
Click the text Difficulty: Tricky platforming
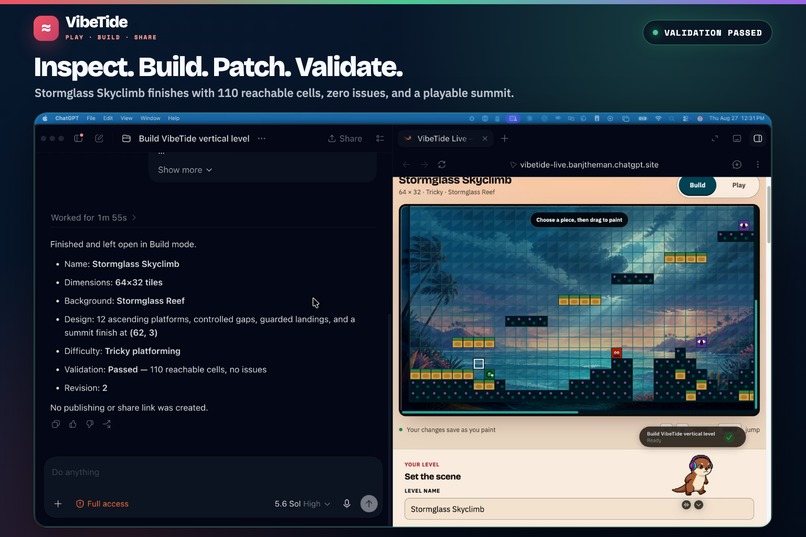pos(122,351)
